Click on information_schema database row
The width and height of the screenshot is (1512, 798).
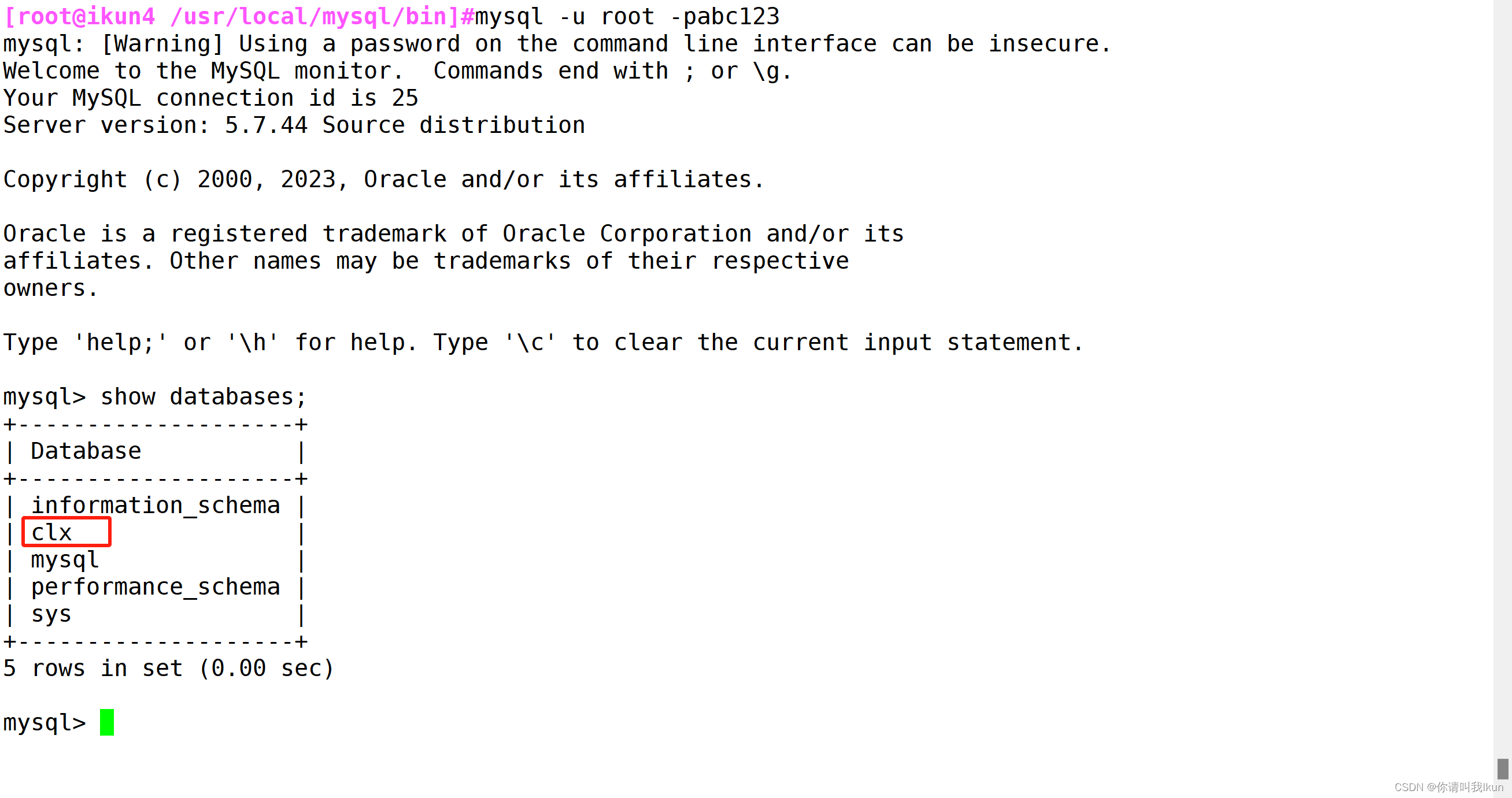(x=154, y=504)
